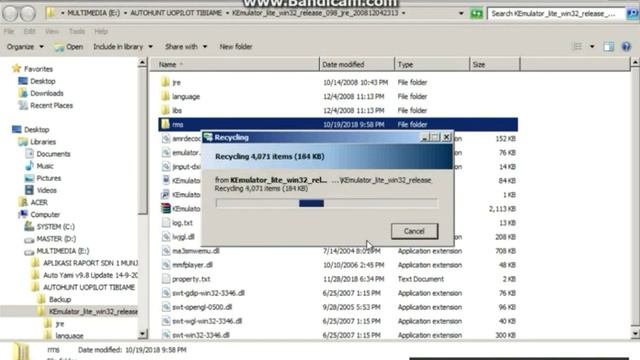Screen dimensions: 640x360
Task: Open the Help question mark icon
Action: coord(626,47)
